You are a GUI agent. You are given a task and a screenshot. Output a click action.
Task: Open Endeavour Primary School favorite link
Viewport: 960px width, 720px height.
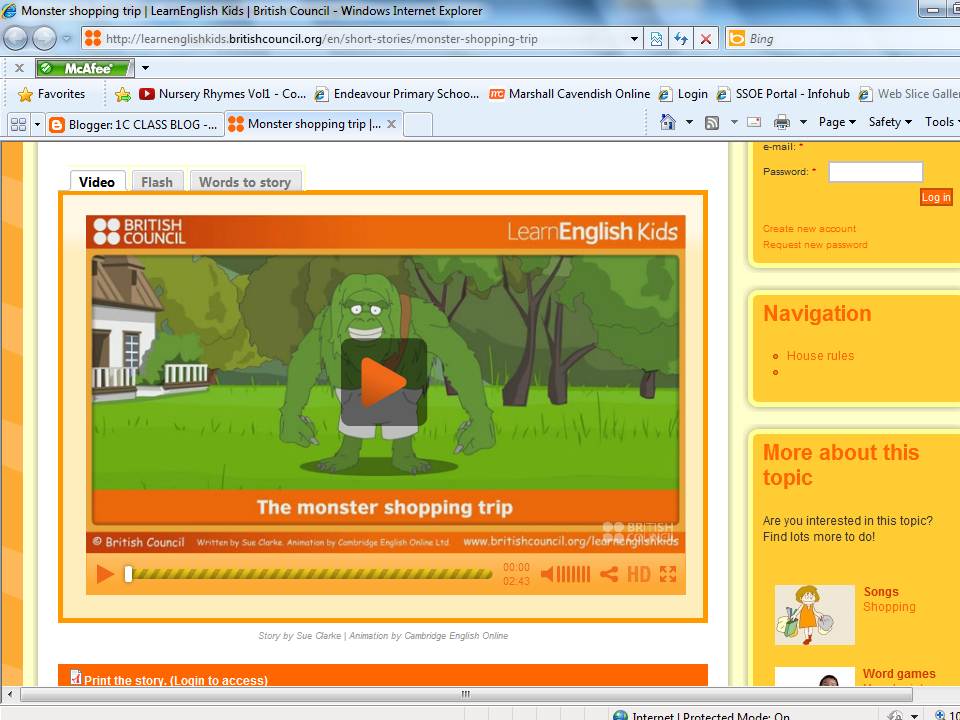click(397, 94)
